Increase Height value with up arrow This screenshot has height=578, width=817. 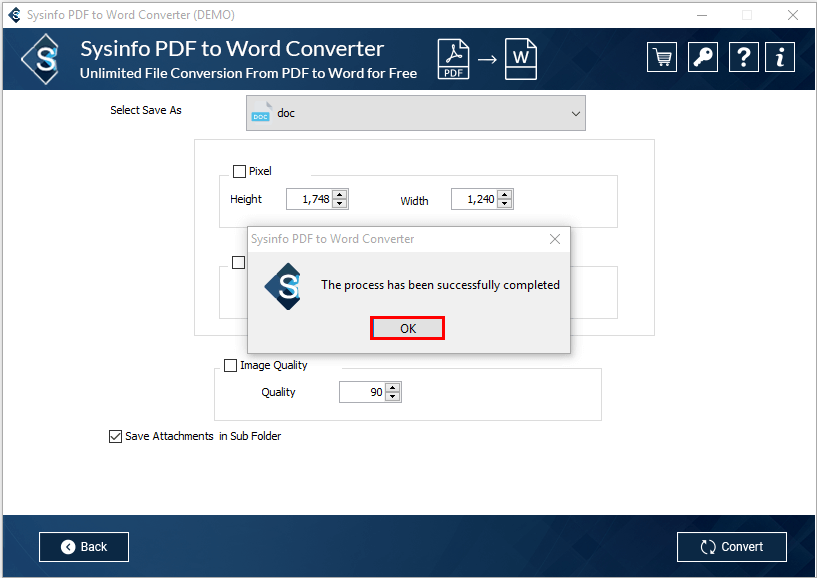[340, 194]
